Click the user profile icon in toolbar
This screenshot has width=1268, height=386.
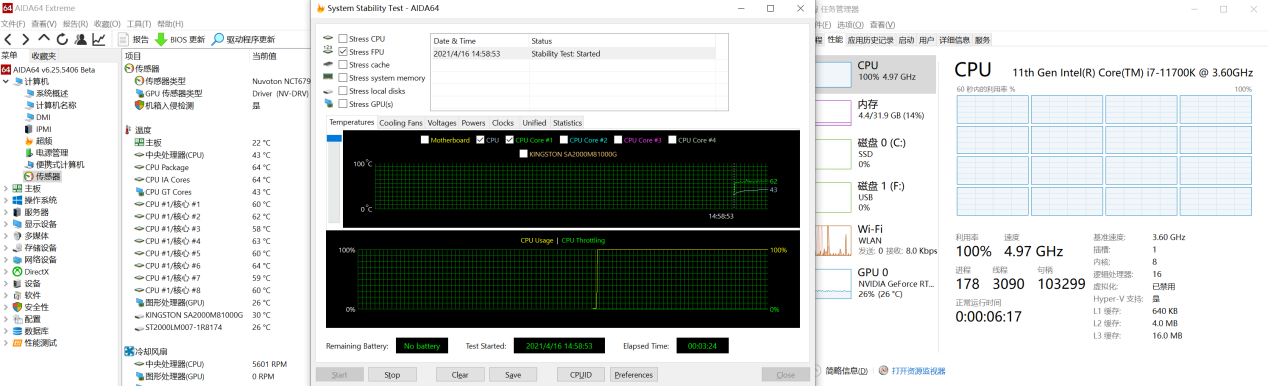coord(80,39)
